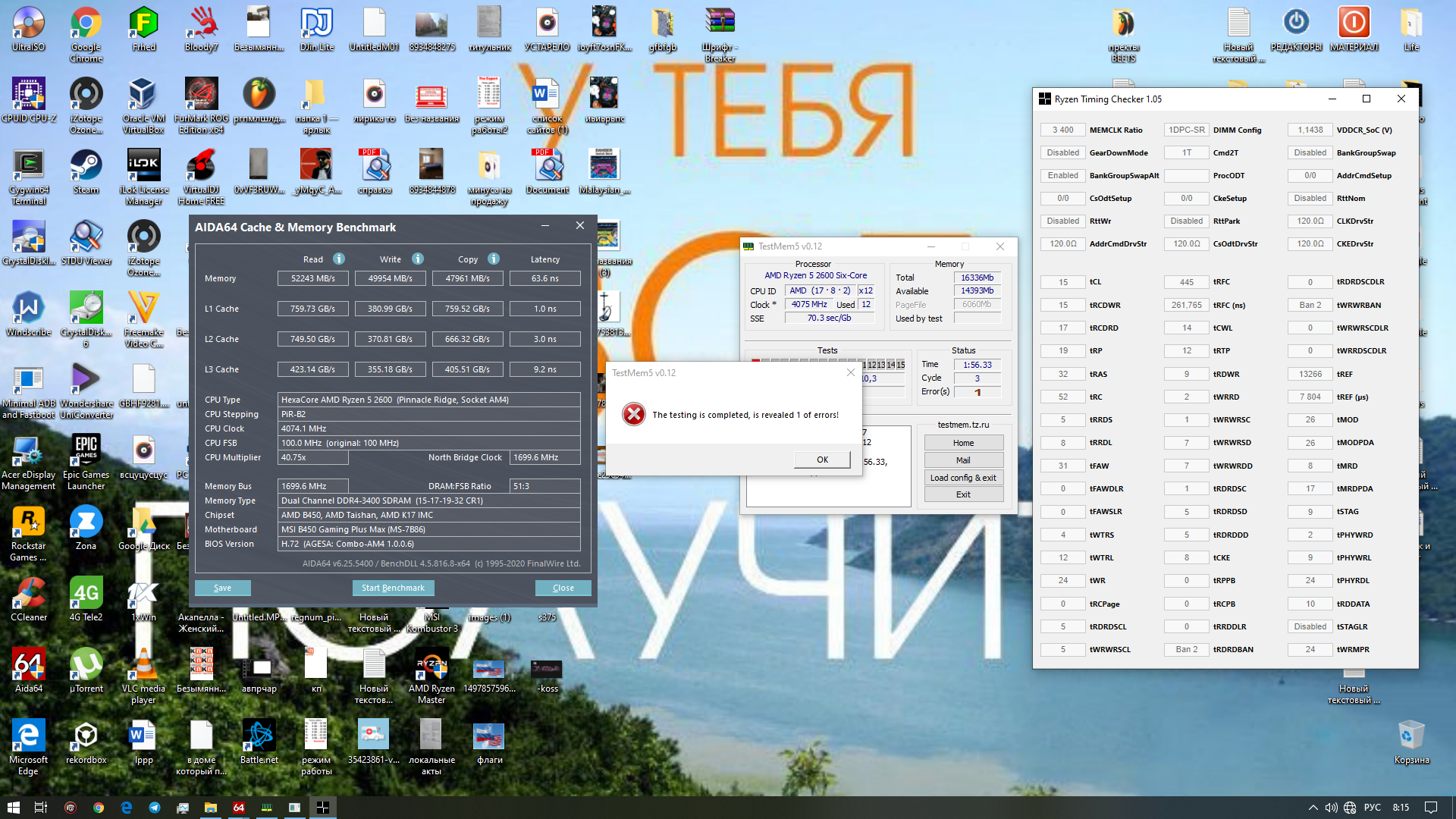Click the Home link button in TestMem5

[x=963, y=443]
